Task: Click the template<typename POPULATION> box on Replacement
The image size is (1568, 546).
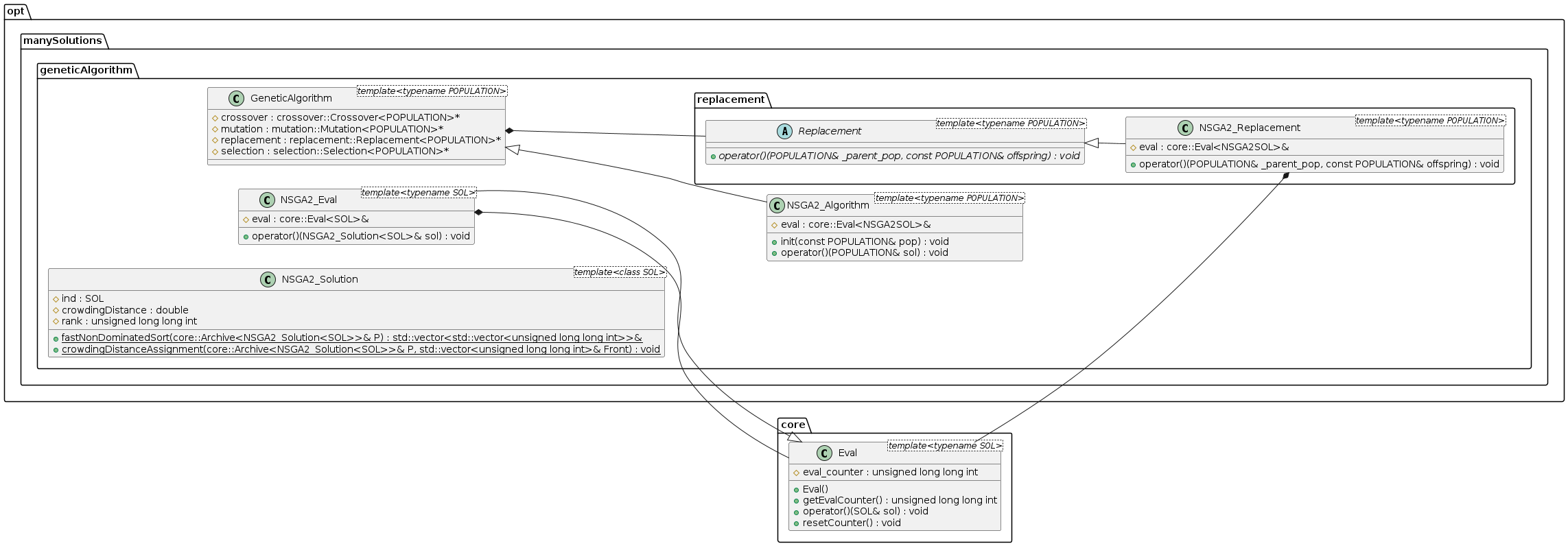Action: [x=1011, y=123]
